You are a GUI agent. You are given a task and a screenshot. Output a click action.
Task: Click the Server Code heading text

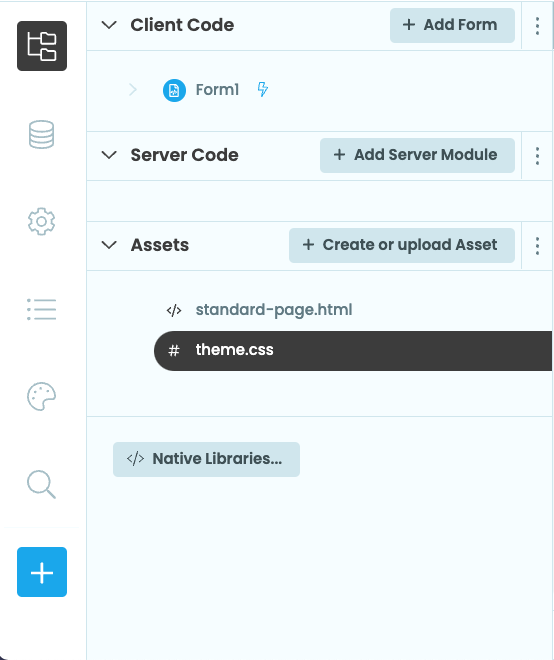pos(184,155)
